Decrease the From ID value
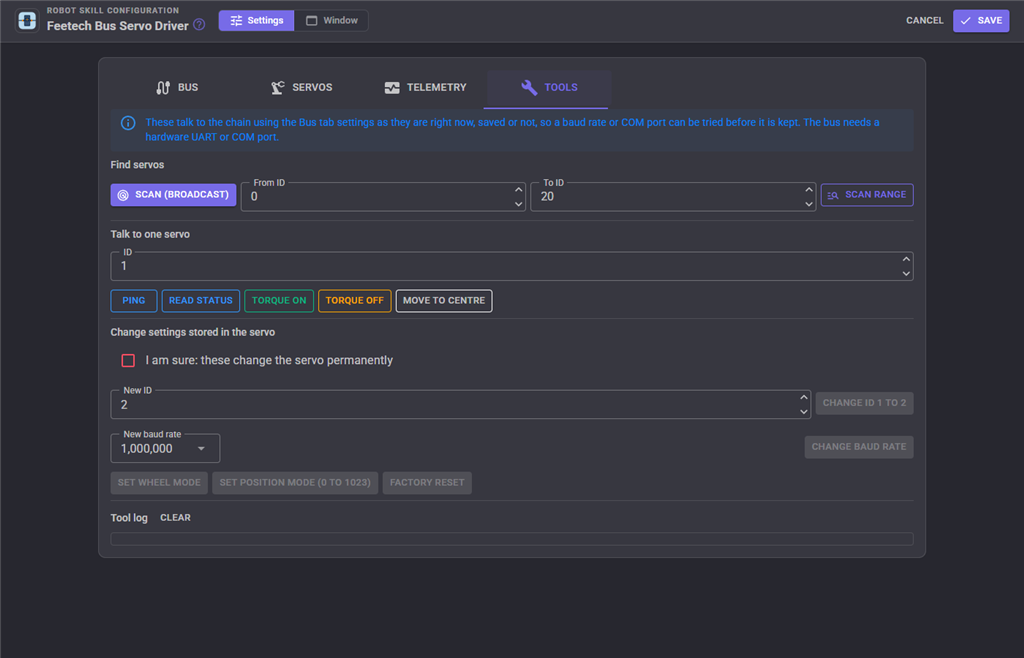 click(519, 204)
